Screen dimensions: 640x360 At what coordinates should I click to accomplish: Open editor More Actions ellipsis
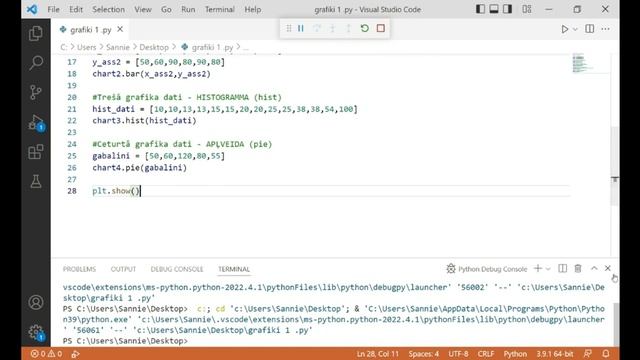pyautogui.click(x=606, y=29)
